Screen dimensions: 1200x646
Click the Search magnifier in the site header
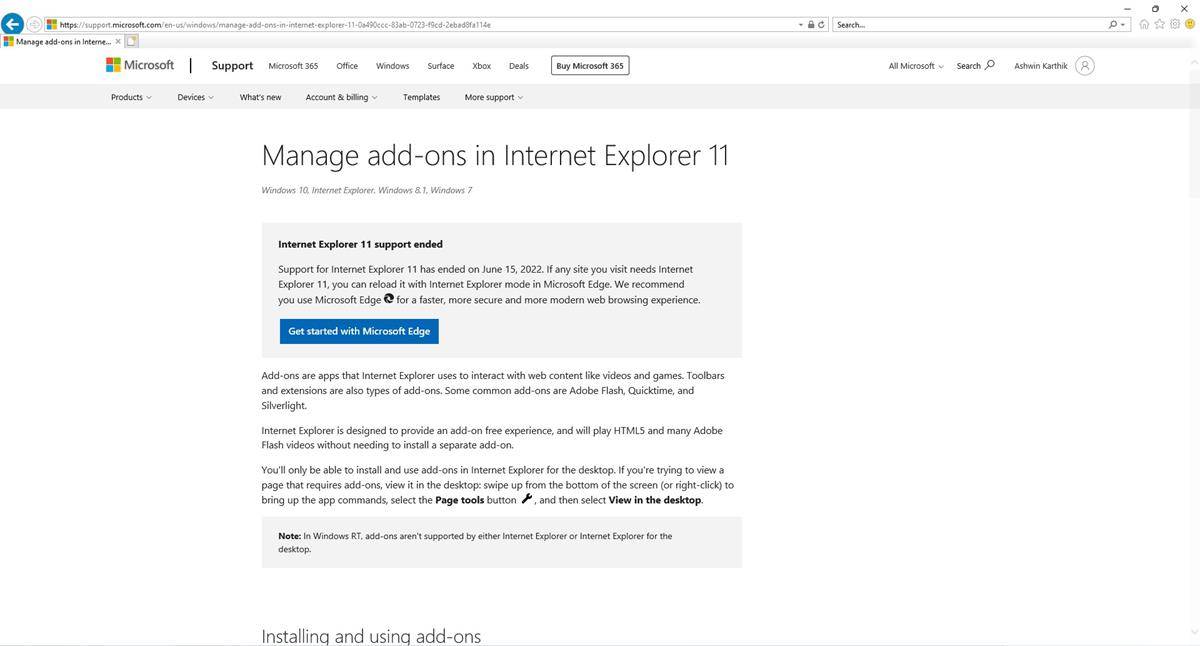(x=989, y=65)
